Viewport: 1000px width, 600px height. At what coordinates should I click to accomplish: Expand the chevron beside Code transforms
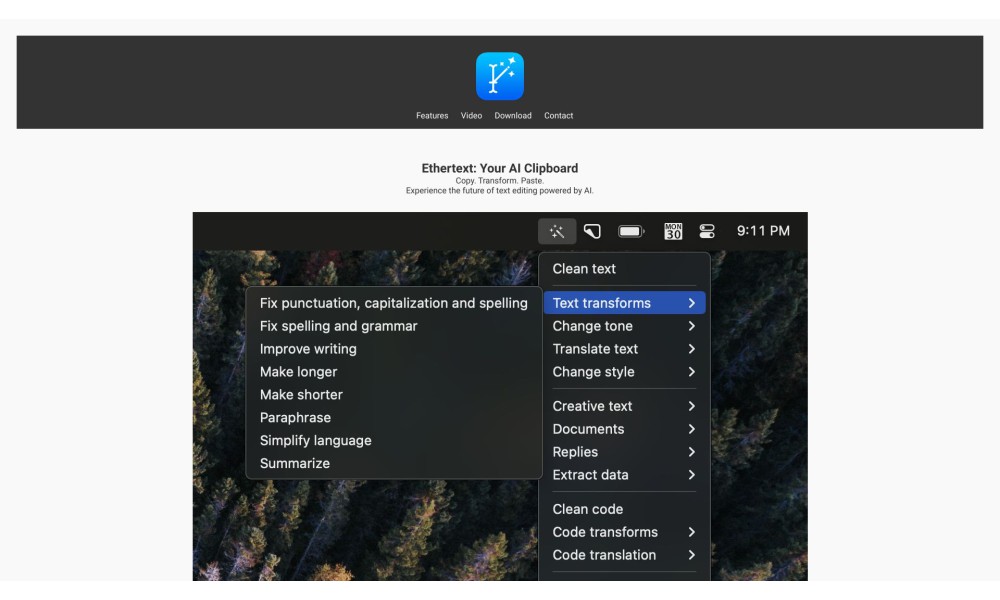[x=691, y=532]
